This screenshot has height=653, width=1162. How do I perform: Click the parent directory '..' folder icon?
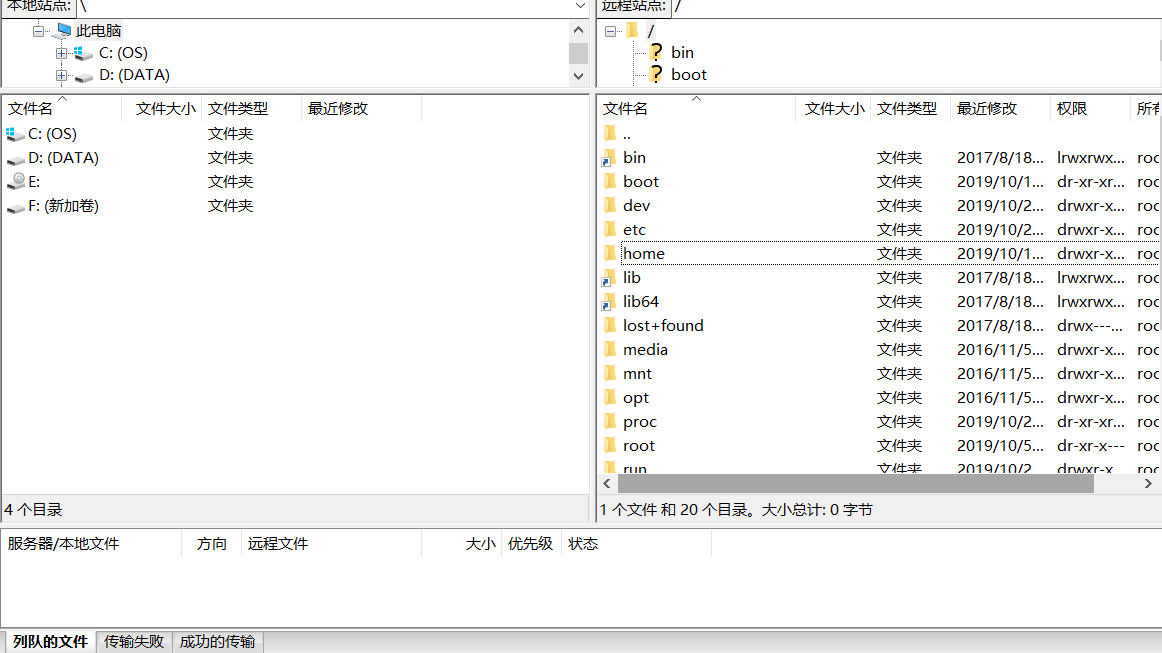[610, 133]
